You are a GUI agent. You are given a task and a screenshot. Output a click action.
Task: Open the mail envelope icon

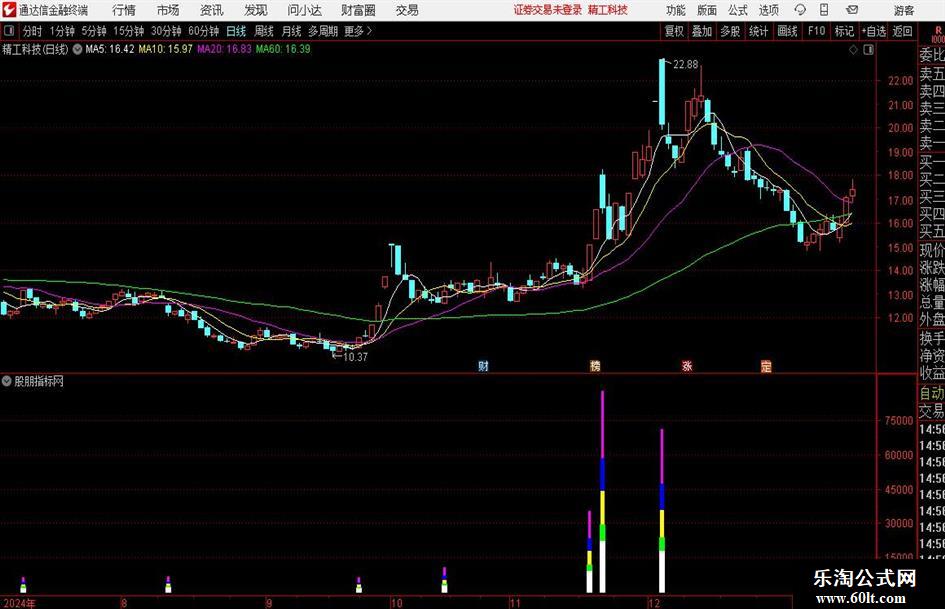(x=852, y=10)
